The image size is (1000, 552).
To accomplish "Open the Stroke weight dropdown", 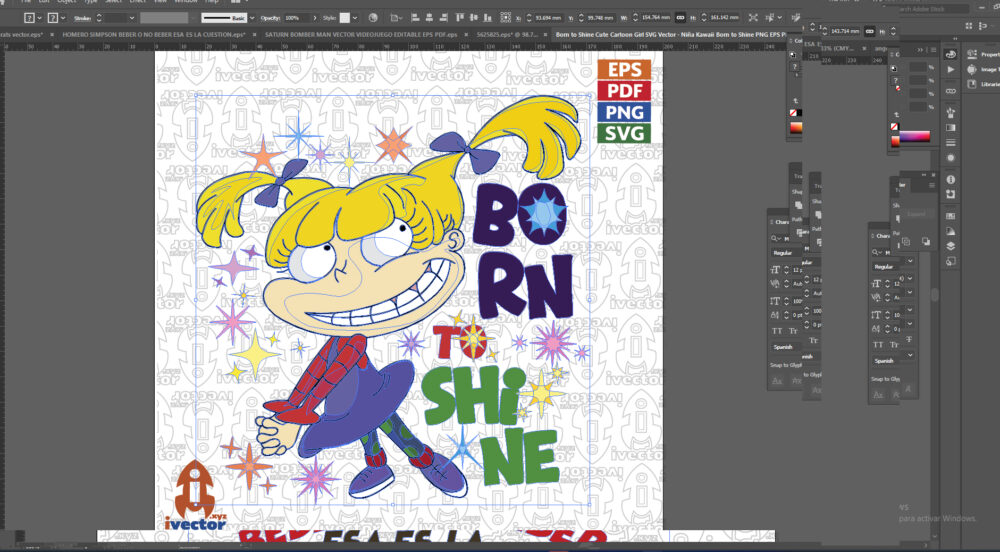I will [132, 18].
